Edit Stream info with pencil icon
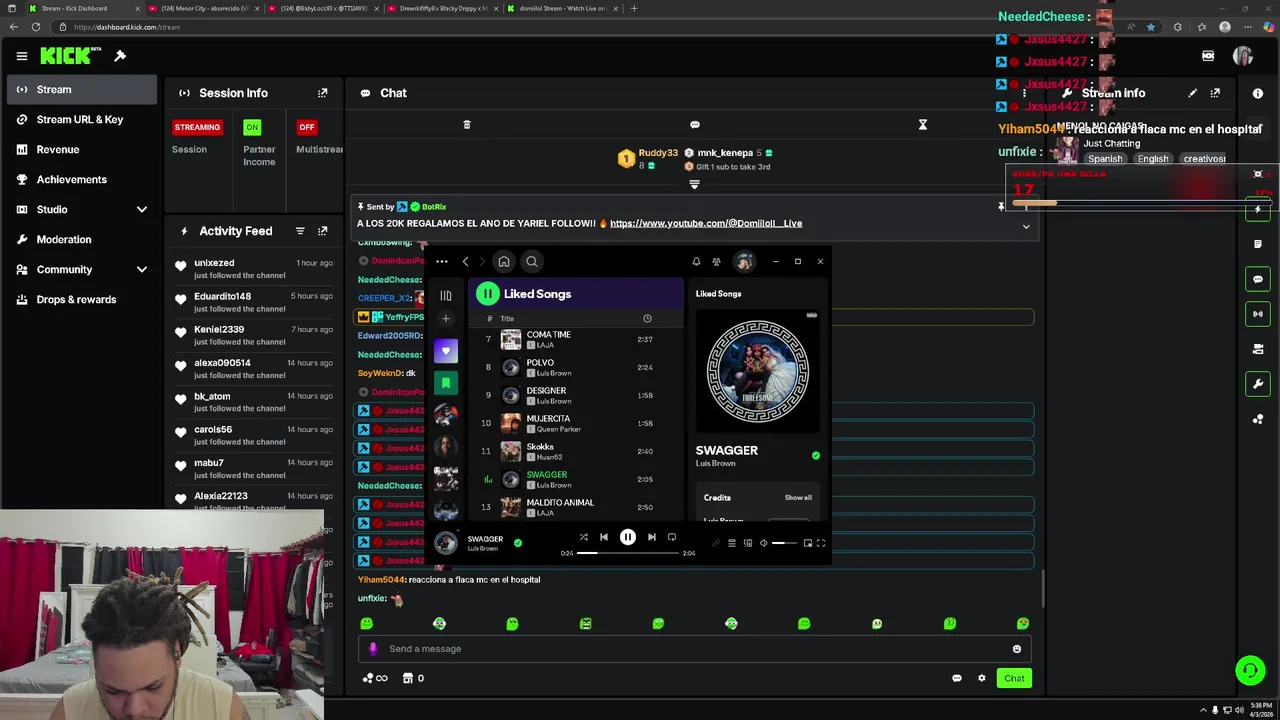Image resolution: width=1280 pixels, height=720 pixels. [x=1192, y=93]
